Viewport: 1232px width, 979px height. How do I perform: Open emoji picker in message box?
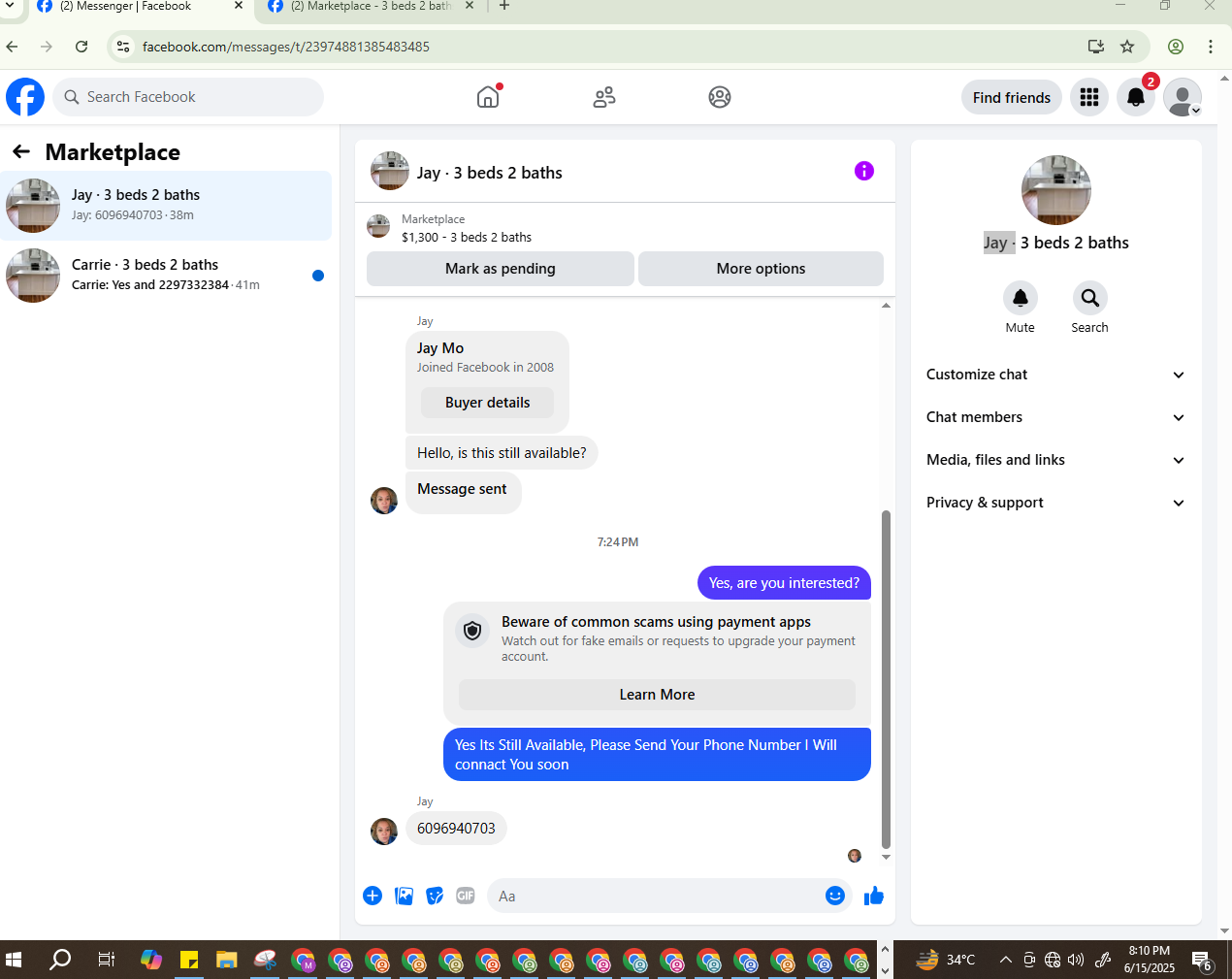click(835, 896)
